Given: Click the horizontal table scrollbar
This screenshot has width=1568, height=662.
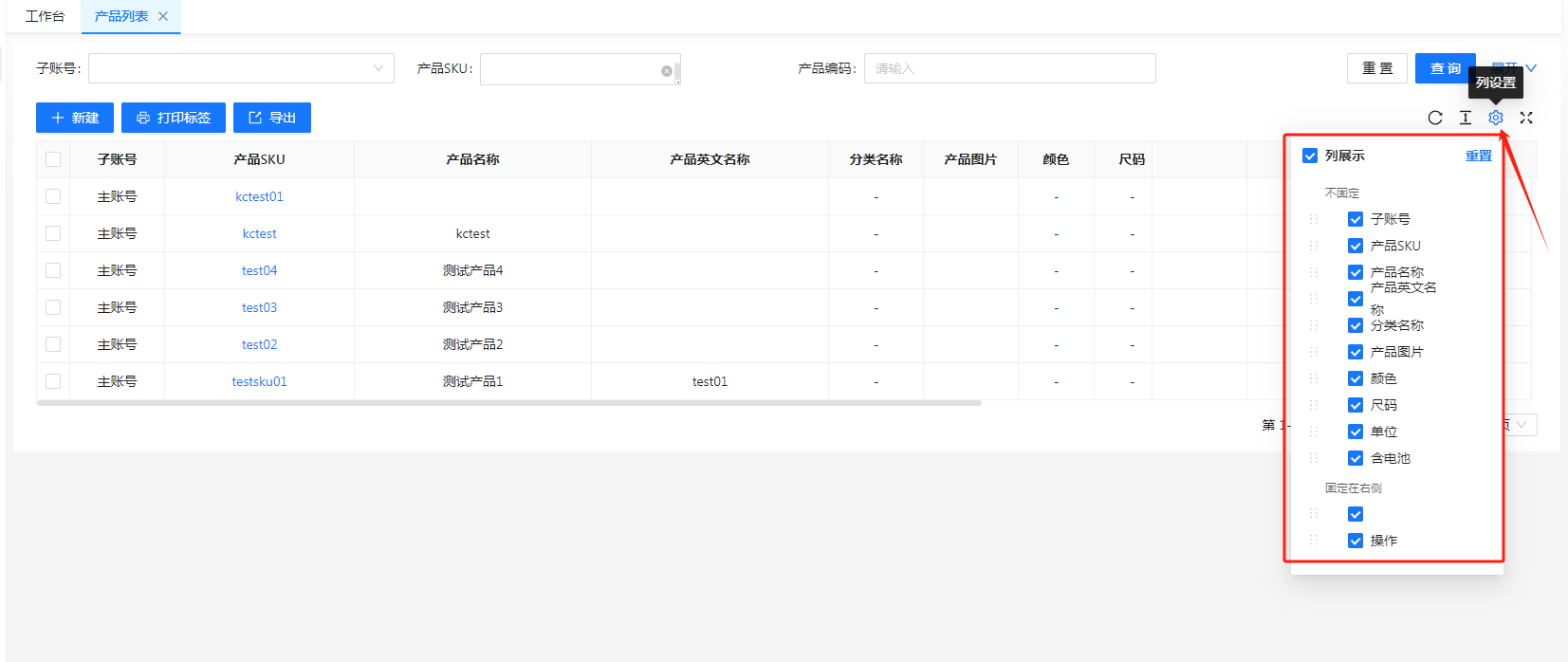Looking at the screenshot, I should click(x=508, y=403).
